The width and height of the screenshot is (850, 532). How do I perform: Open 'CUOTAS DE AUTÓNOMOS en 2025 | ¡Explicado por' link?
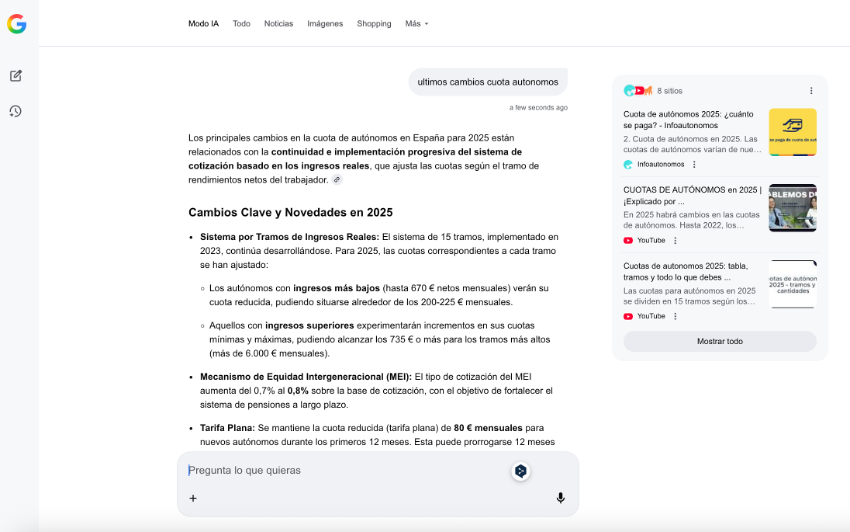coord(692,196)
